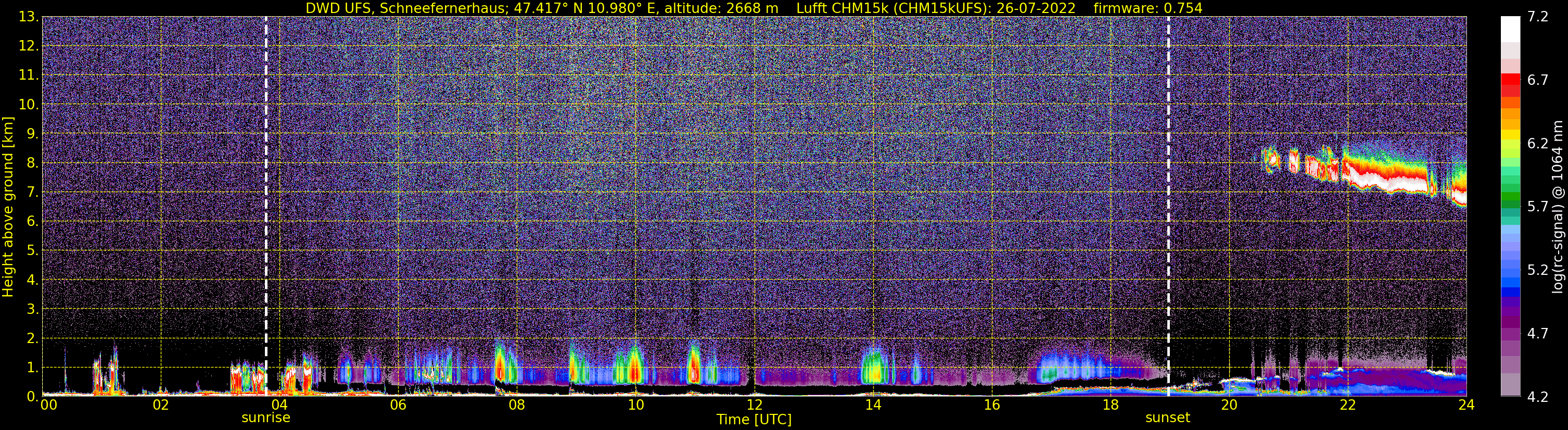Select the 06 time tick label
This screenshot has width=1568, height=430.
[x=398, y=406]
